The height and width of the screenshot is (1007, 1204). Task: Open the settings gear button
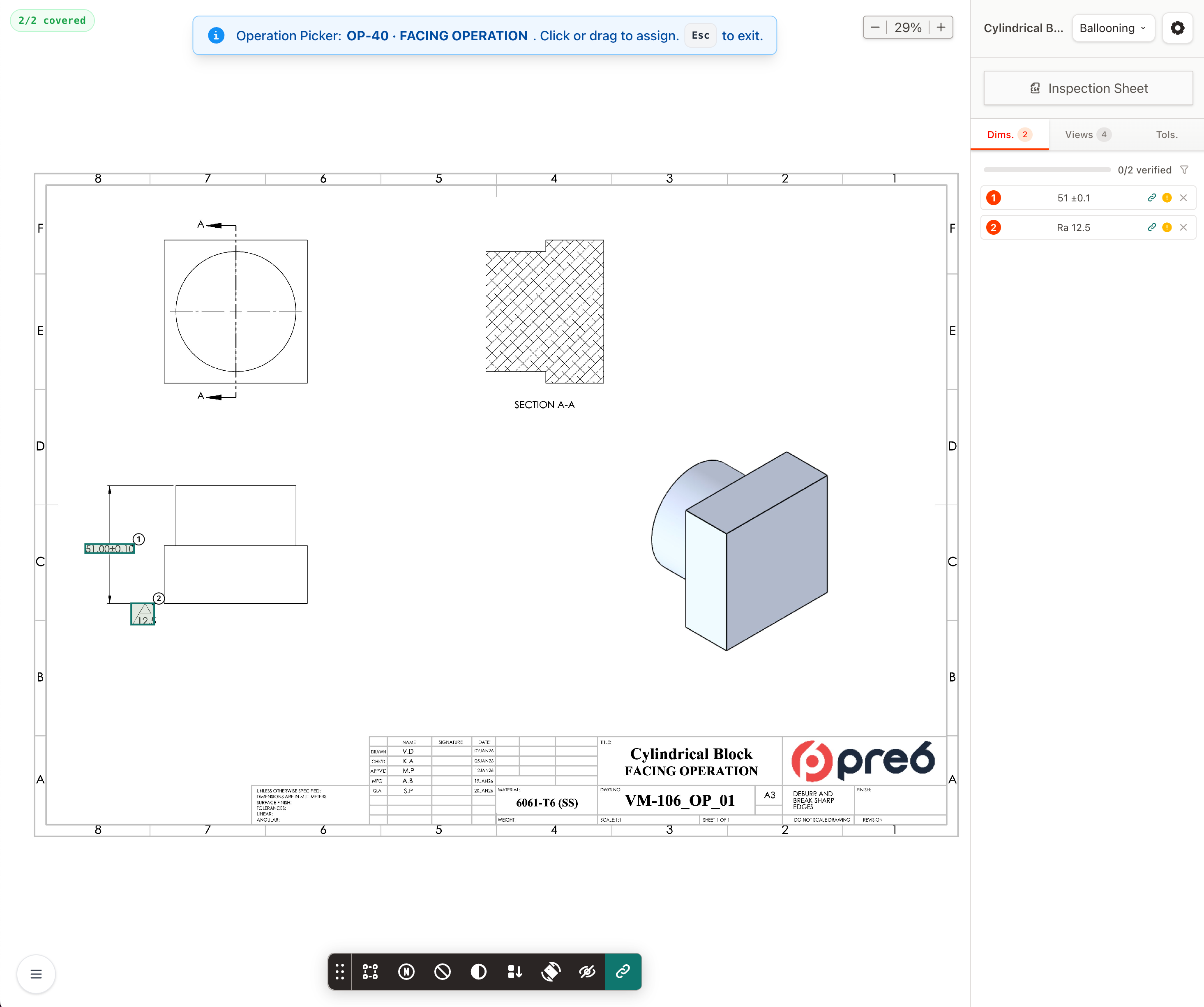(x=1177, y=28)
